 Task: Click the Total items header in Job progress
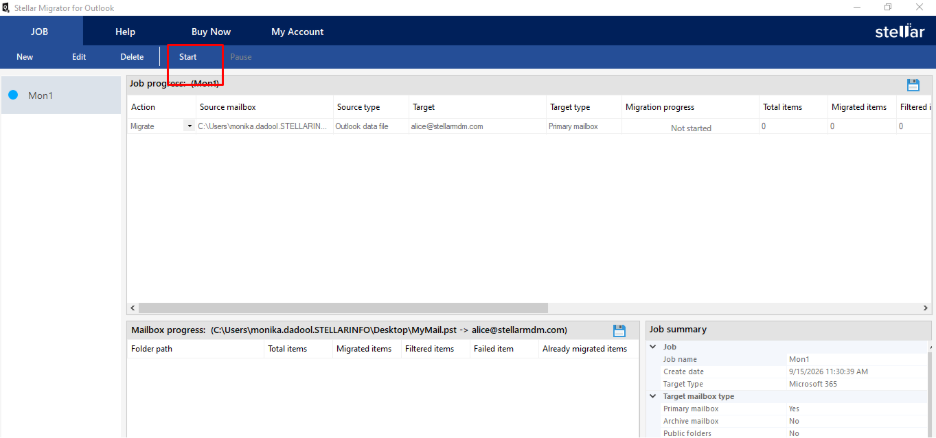coord(793,107)
